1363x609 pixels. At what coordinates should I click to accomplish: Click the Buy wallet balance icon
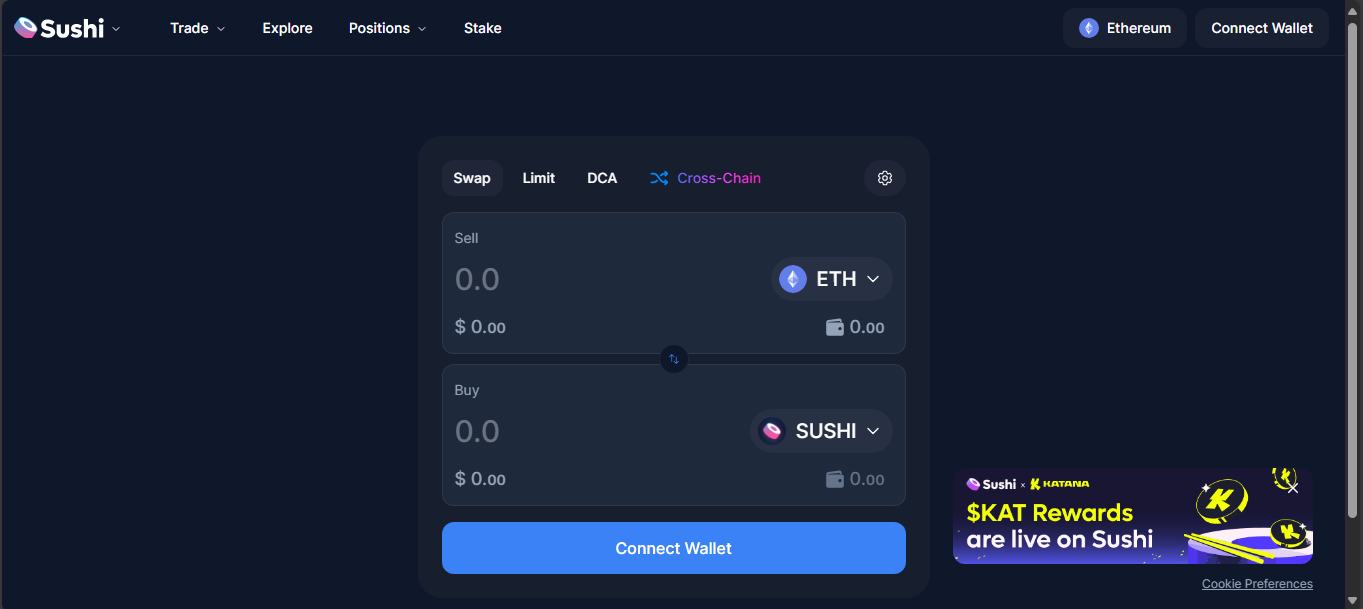835,479
